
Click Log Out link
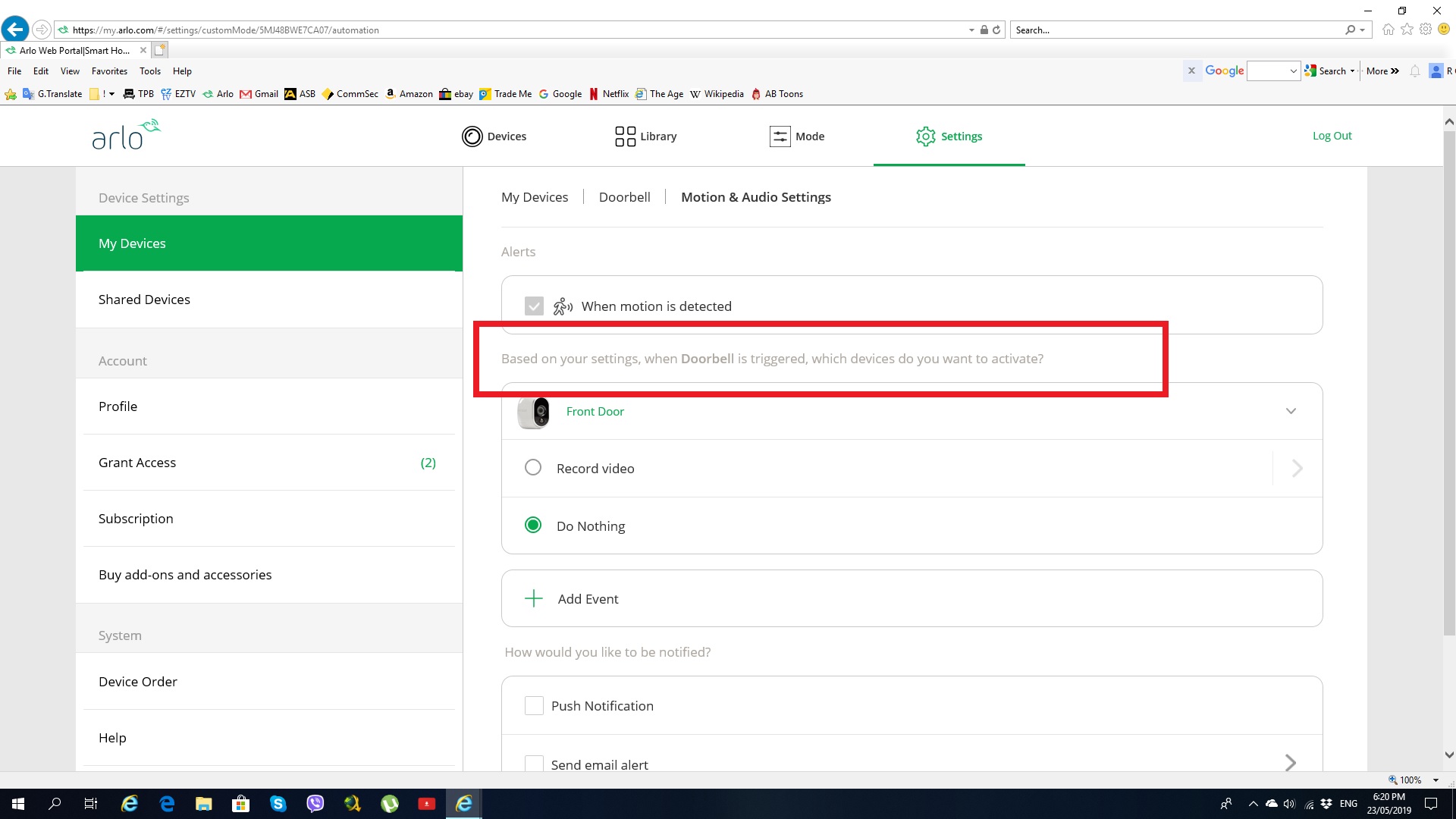(x=1332, y=135)
